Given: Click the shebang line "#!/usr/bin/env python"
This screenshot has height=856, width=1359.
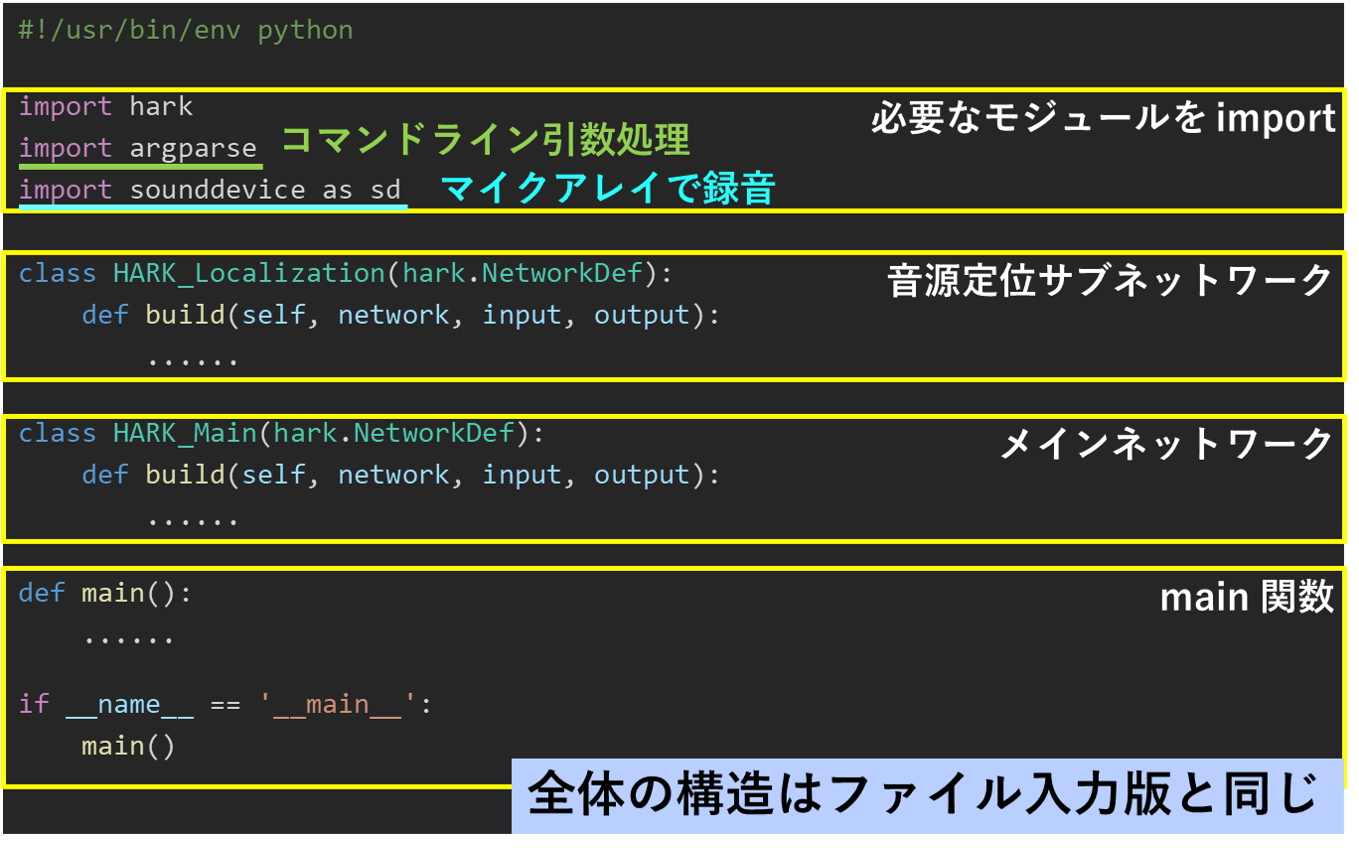Looking at the screenshot, I should [x=185, y=30].
